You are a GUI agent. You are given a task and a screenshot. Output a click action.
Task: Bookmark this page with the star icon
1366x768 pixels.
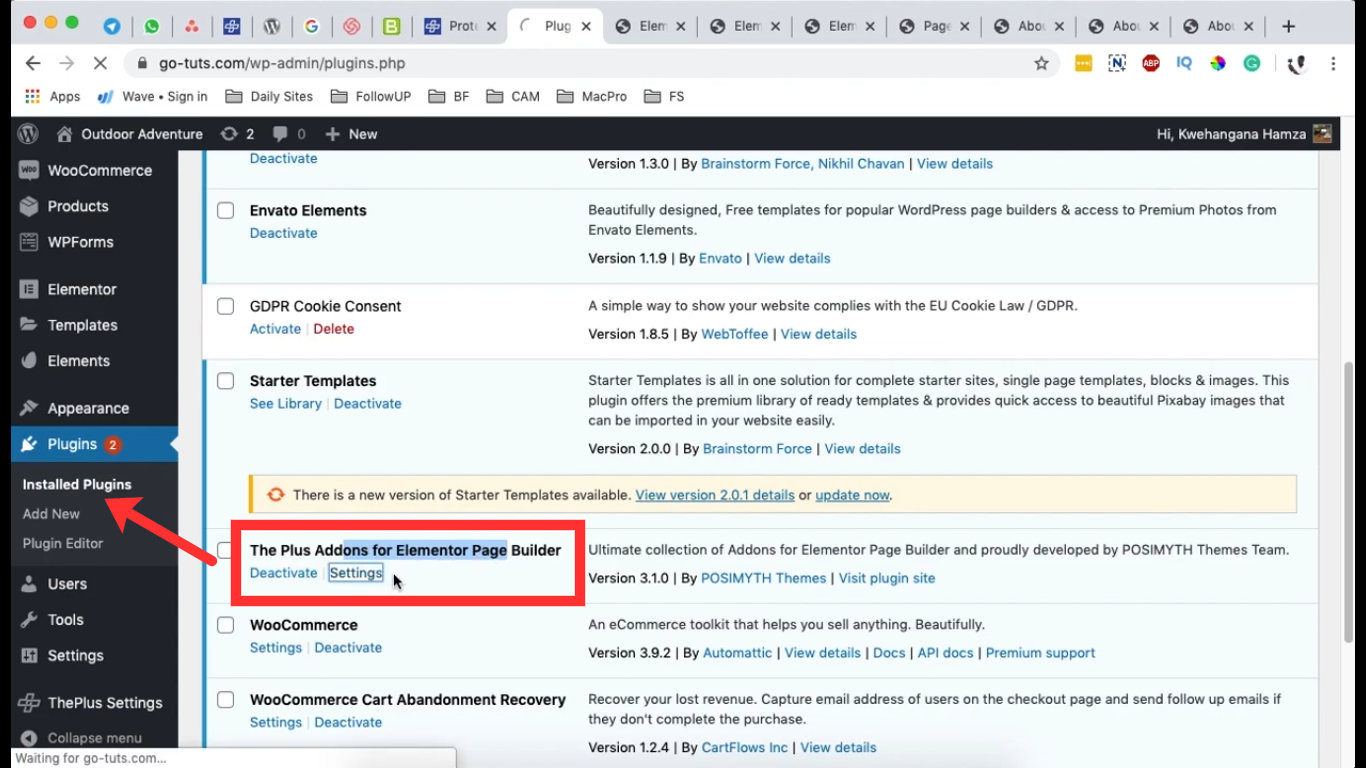[x=1041, y=63]
